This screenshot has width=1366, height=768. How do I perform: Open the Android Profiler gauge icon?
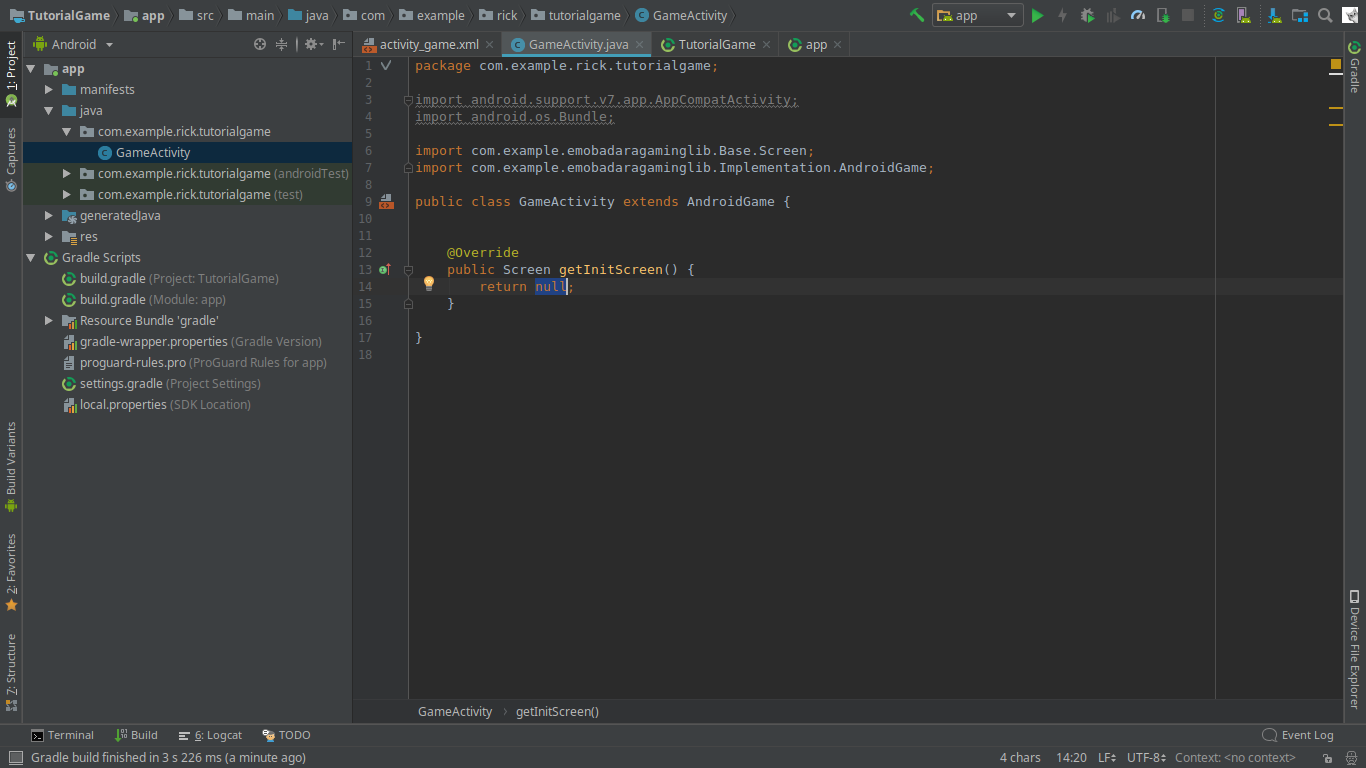(x=1138, y=15)
